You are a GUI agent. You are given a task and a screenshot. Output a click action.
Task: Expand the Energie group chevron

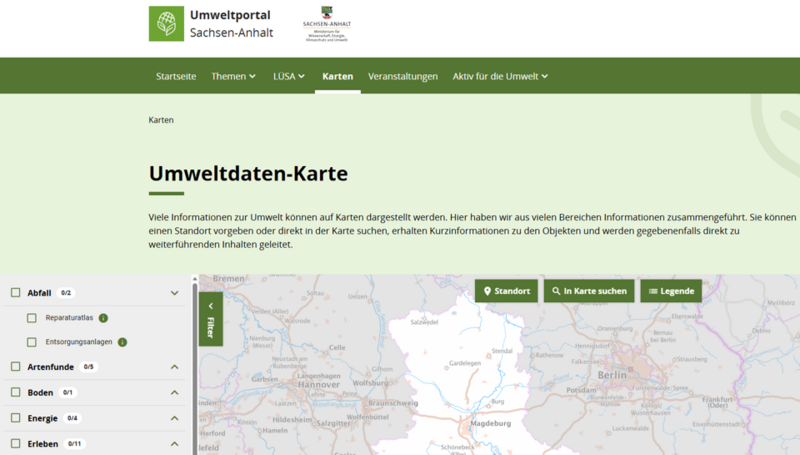(x=174, y=418)
